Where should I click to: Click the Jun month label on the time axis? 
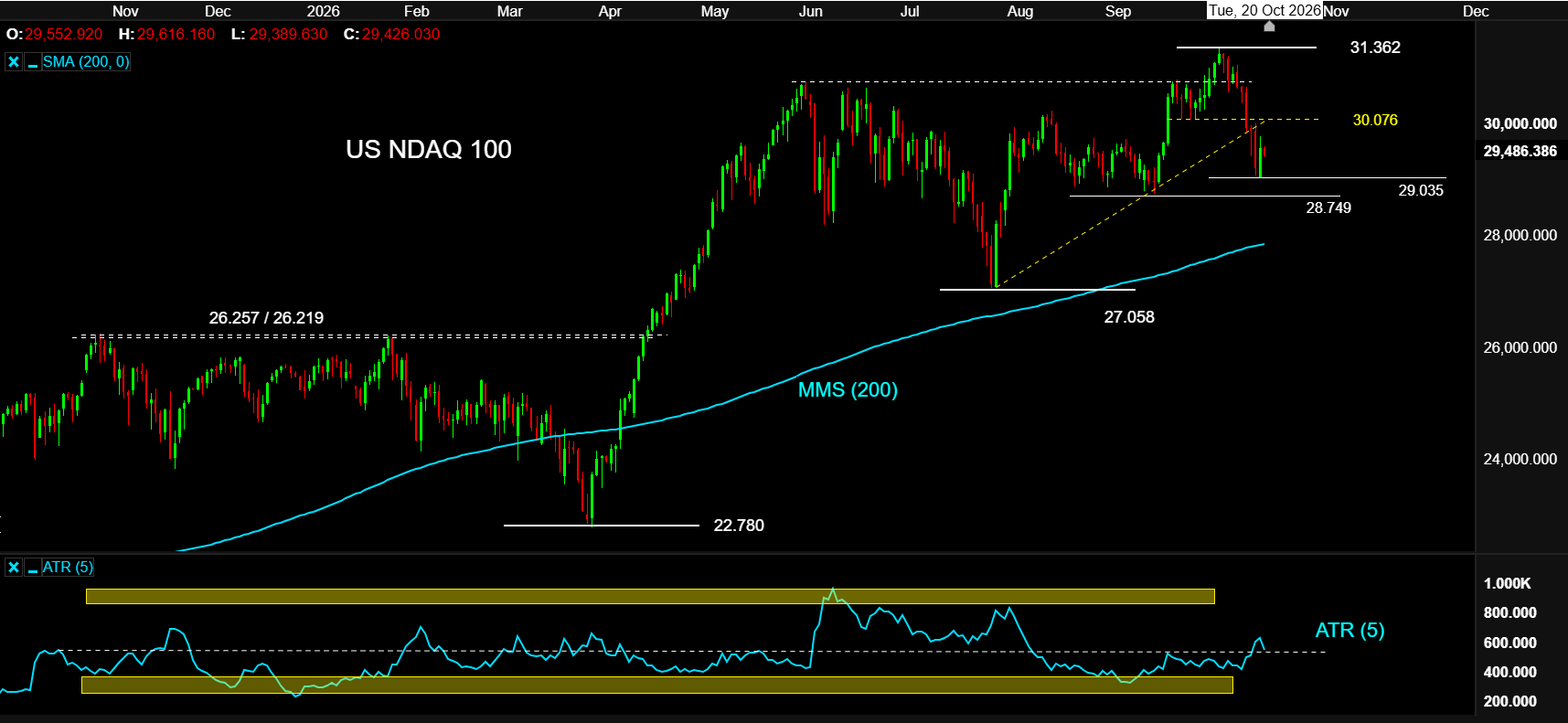coord(811,11)
